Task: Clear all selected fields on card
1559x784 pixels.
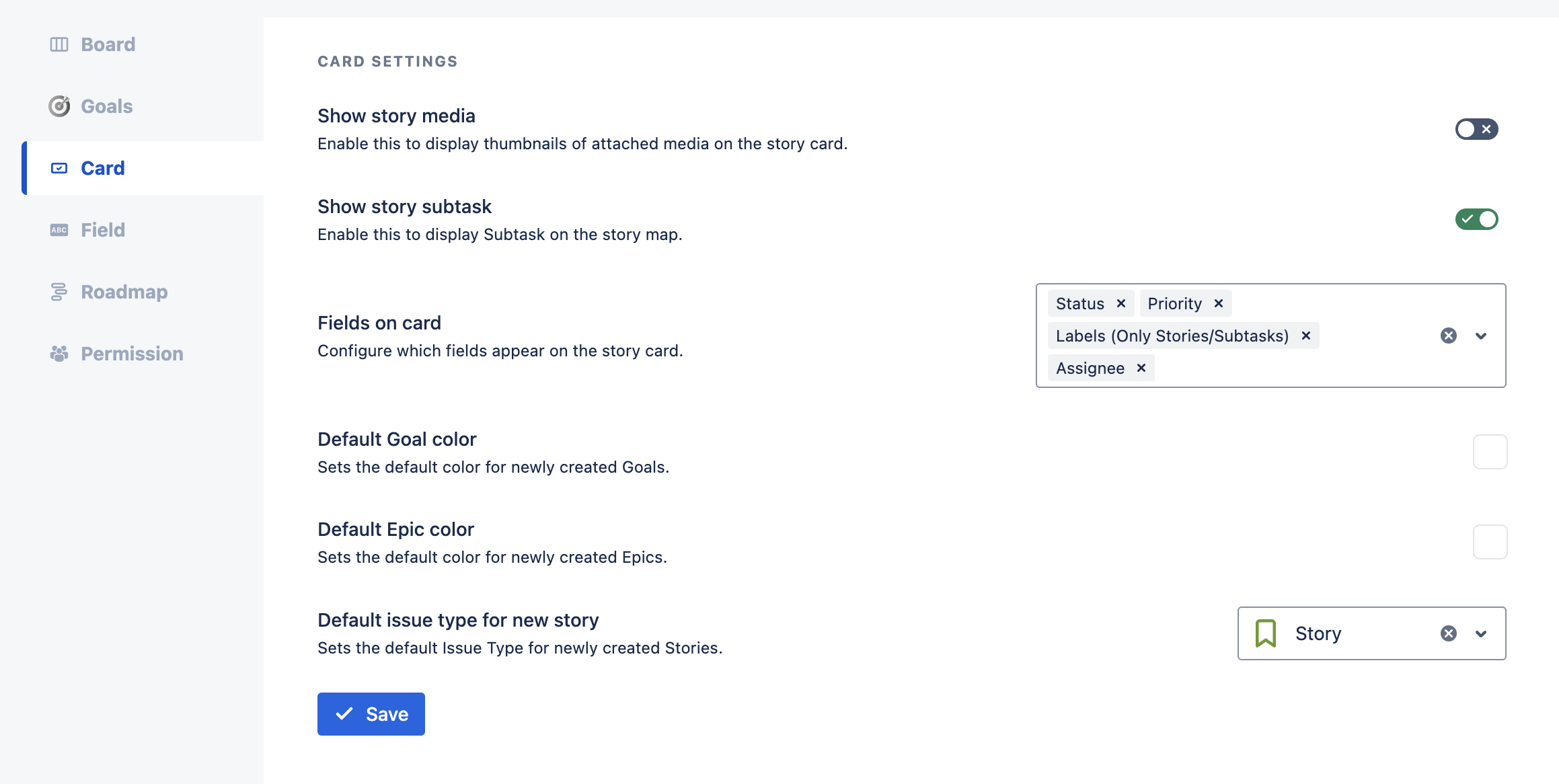Action: click(1449, 336)
